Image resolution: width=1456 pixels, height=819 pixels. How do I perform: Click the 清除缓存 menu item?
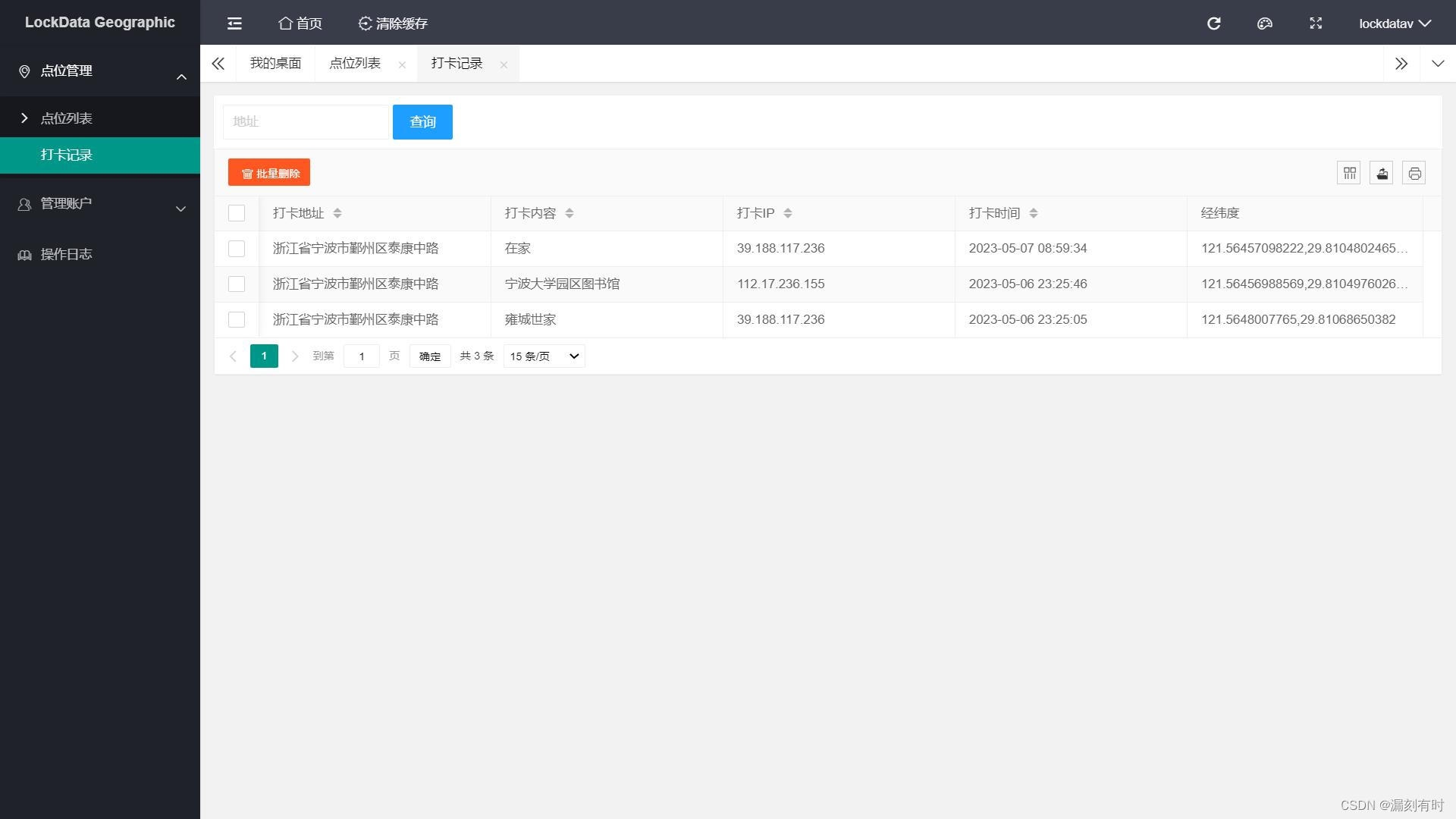click(393, 22)
